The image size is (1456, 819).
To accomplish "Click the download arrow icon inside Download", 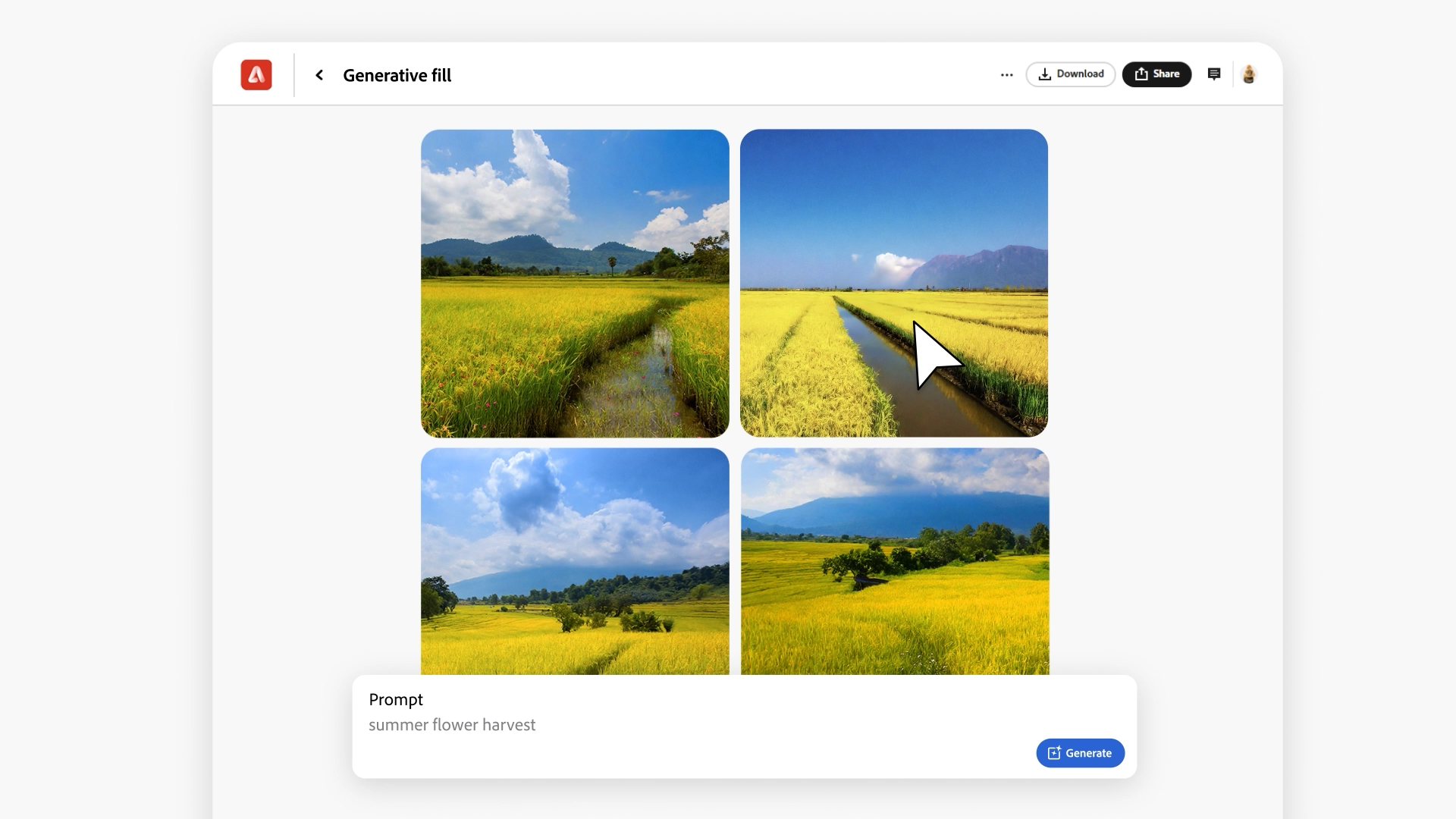I will click(1045, 74).
